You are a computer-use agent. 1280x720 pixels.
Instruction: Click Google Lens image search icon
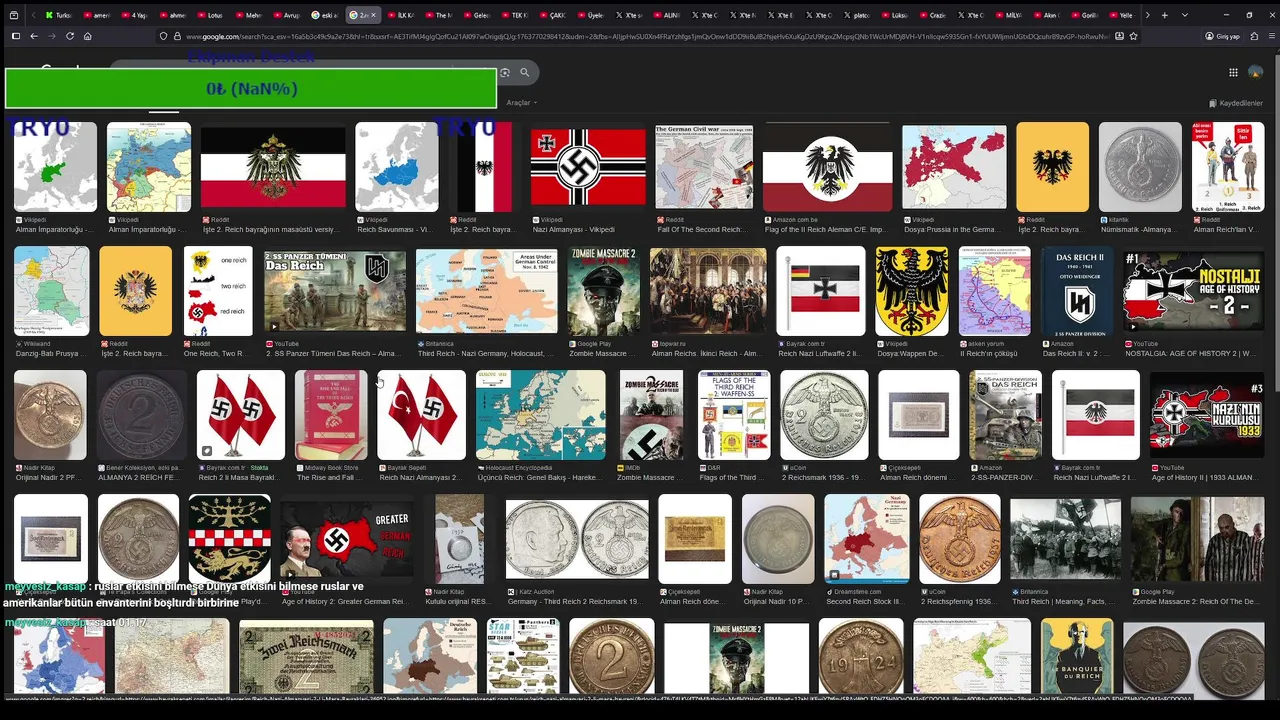505,72
